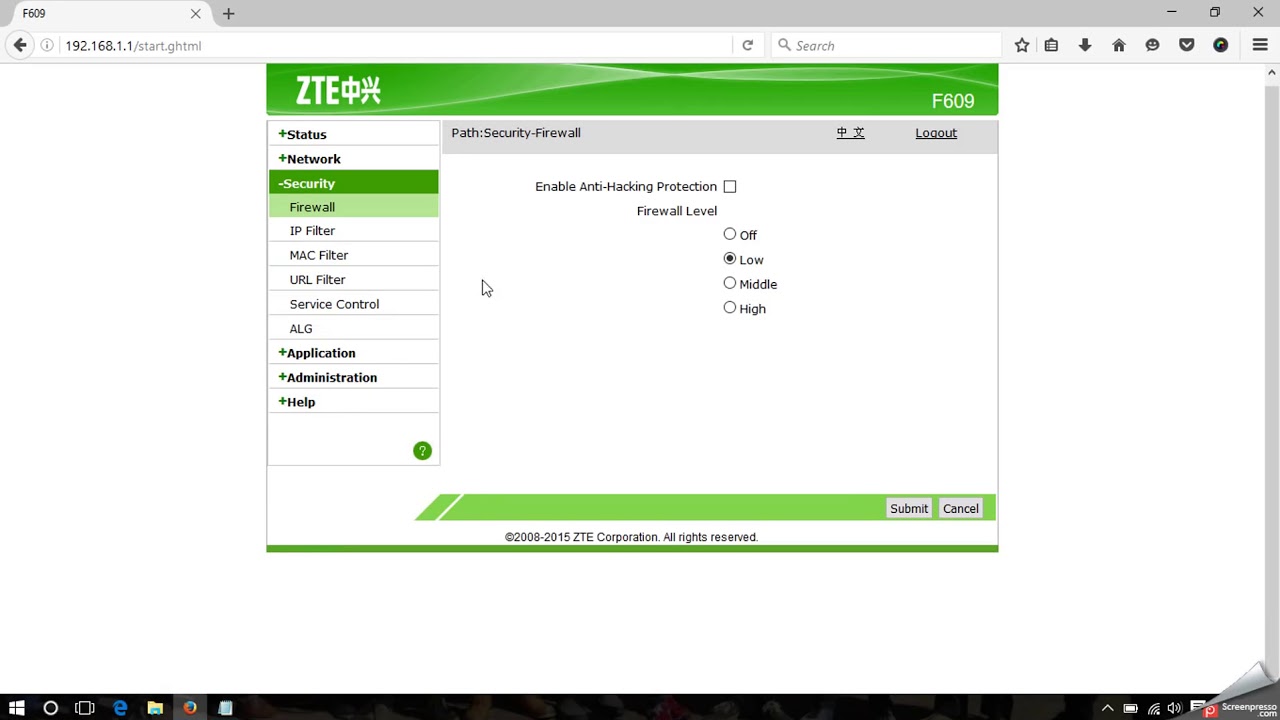The height and width of the screenshot is (720, 1280).
Task: Click the Cortana circle icon on taskbar
Action: (x=51, y=708)
